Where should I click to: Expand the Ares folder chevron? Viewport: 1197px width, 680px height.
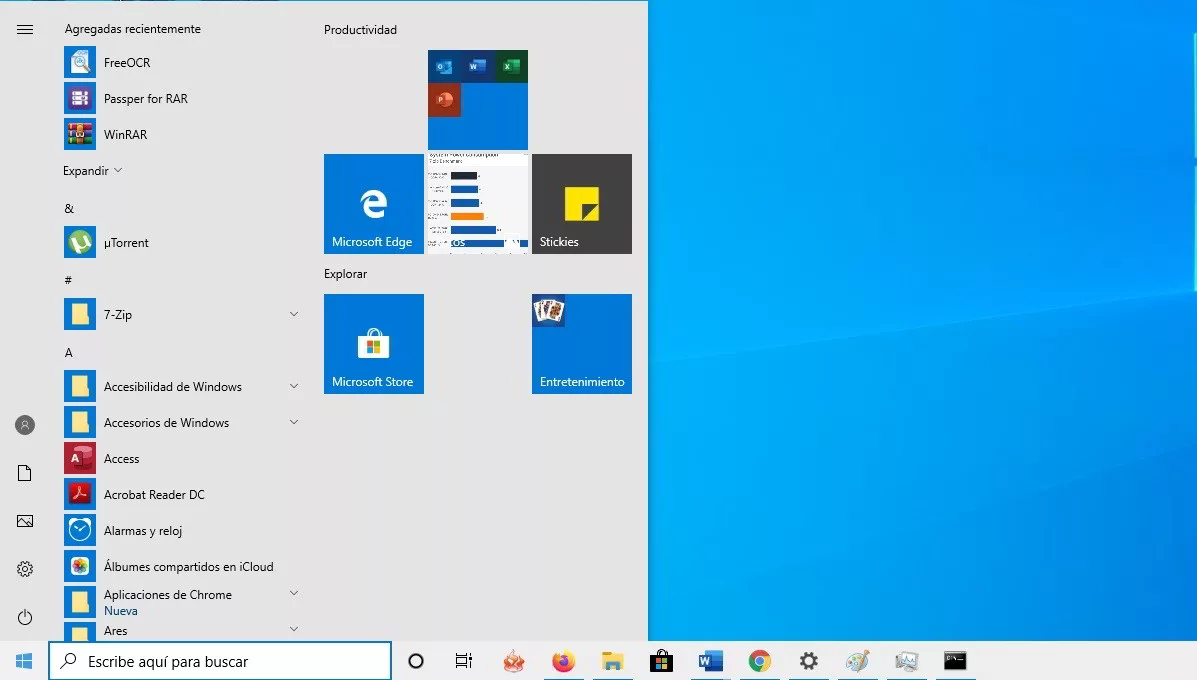point(294,630)
